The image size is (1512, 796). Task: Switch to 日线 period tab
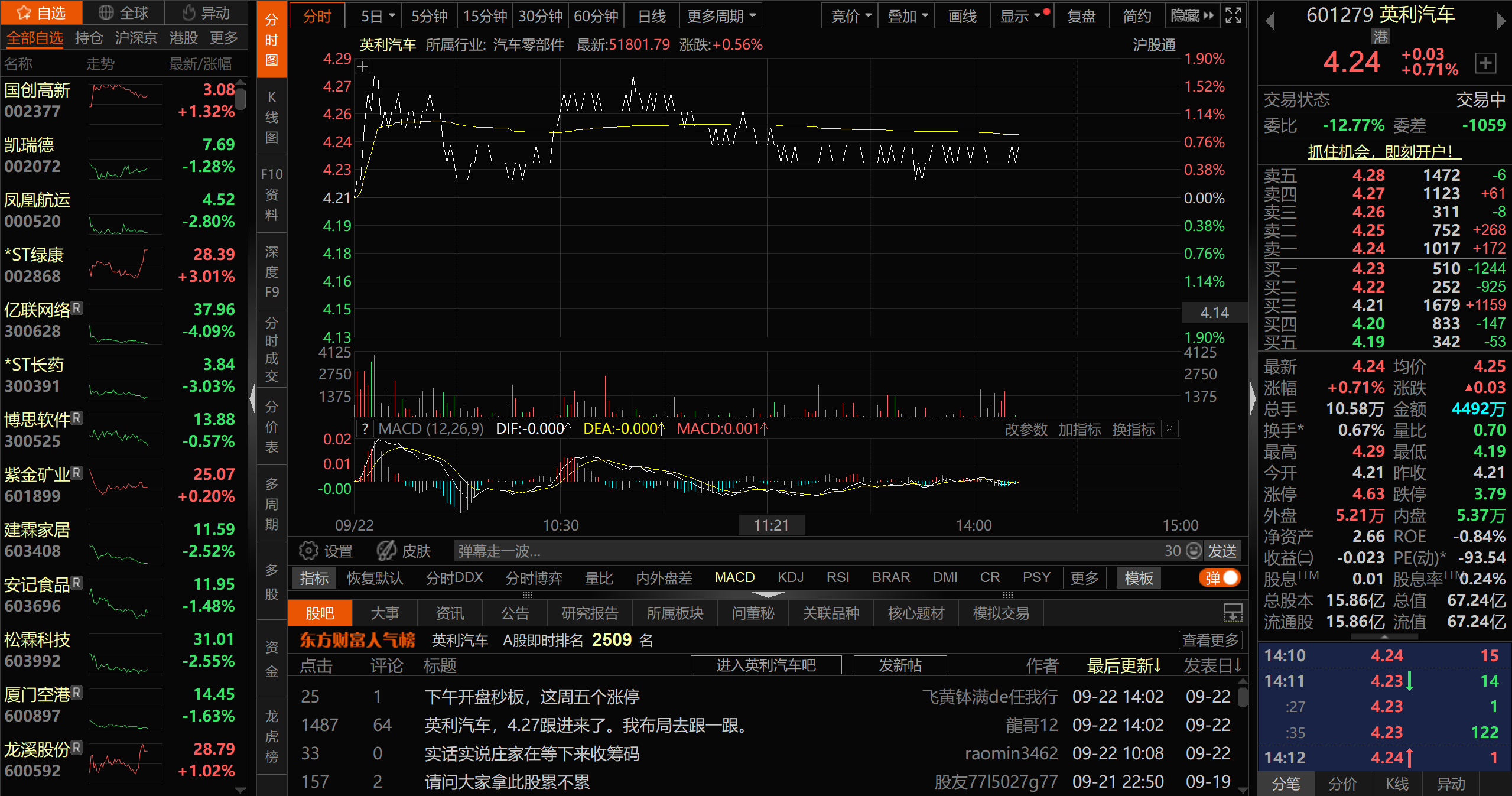(652, 16)
